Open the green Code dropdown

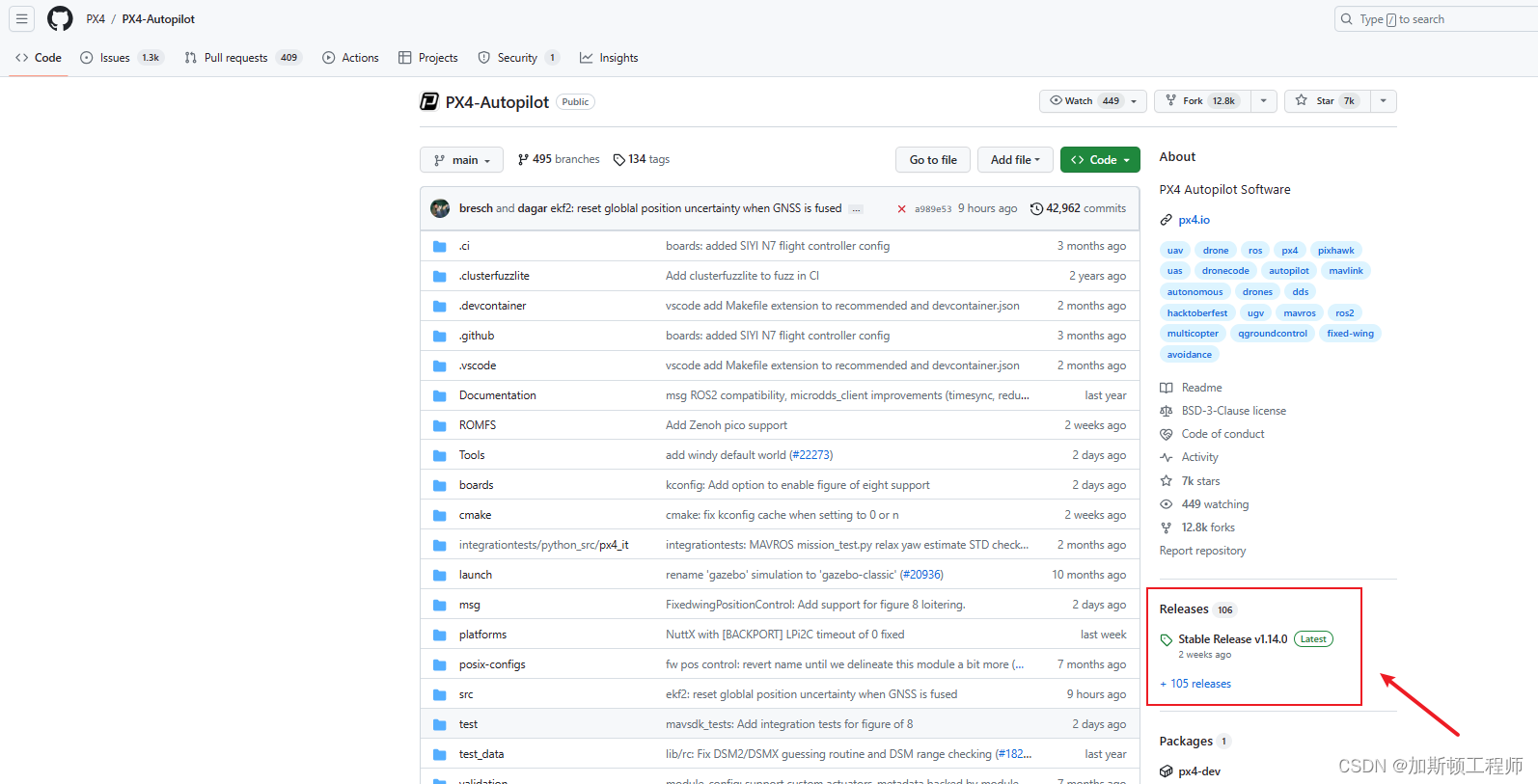(1100, 160)
